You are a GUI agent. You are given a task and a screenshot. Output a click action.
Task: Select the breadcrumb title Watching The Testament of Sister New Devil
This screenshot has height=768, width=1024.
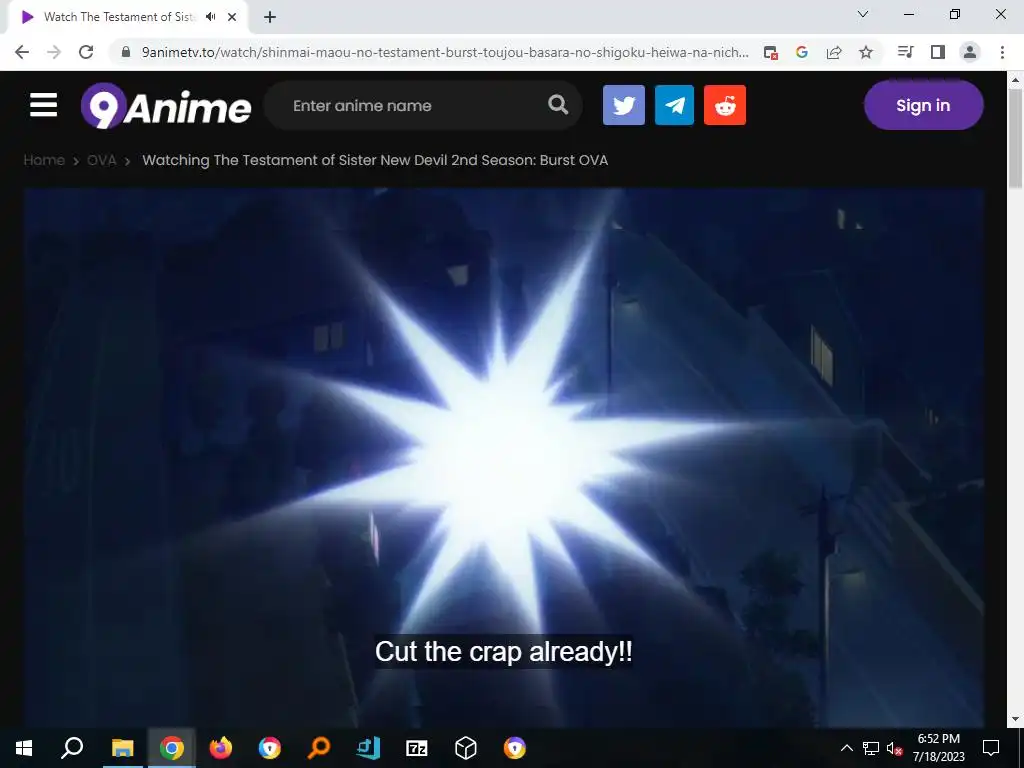click(375, 160)
